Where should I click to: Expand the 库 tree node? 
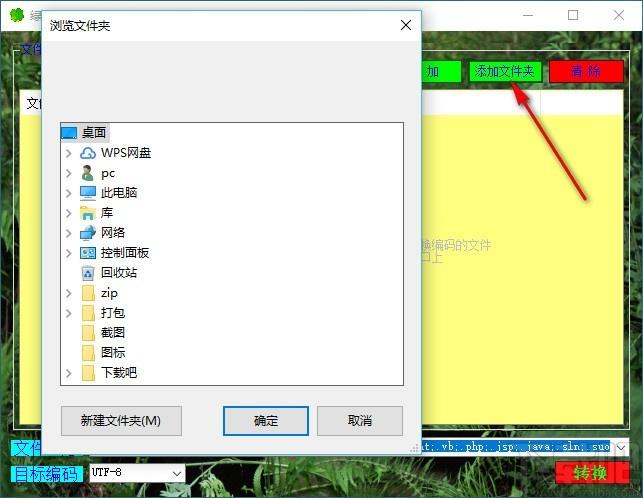point(69,213)
